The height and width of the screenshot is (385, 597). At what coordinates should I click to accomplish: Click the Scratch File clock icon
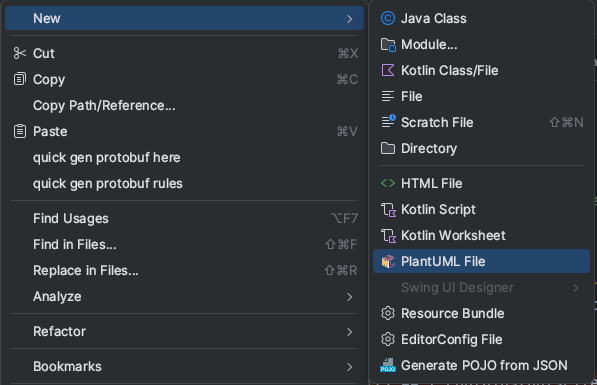click(388, 122)
